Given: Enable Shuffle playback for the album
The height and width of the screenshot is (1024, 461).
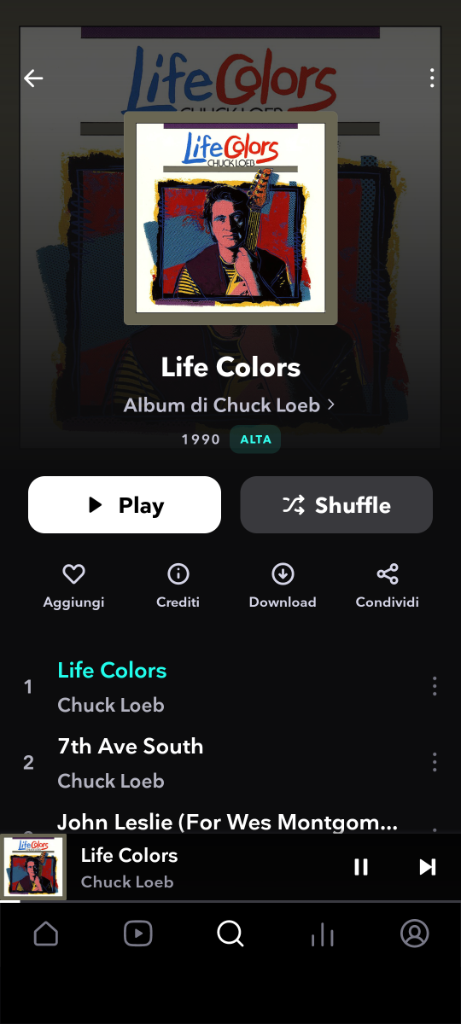Looking at the screenshot, I should click(337, 505).
